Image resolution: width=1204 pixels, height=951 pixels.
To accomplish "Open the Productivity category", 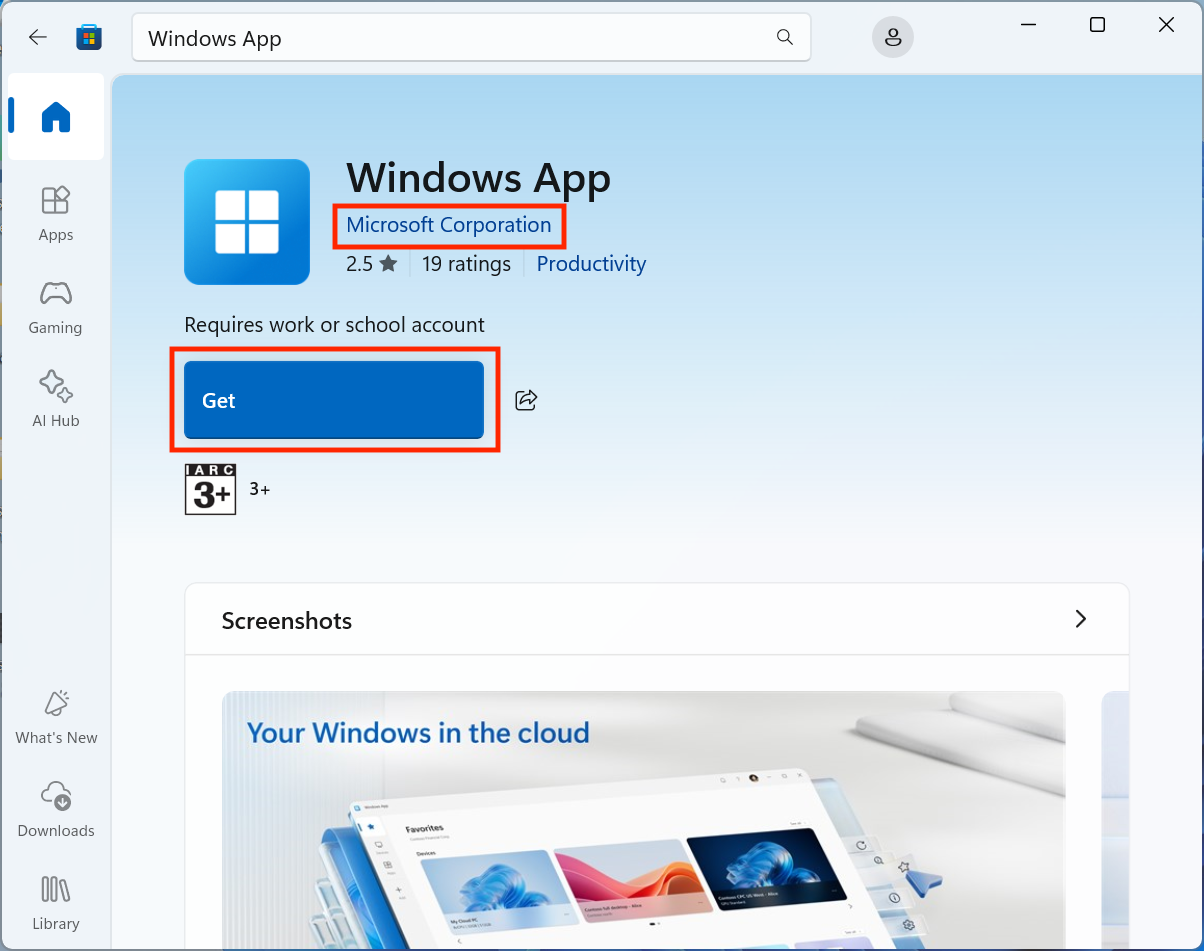I will (x=590, y=263).
